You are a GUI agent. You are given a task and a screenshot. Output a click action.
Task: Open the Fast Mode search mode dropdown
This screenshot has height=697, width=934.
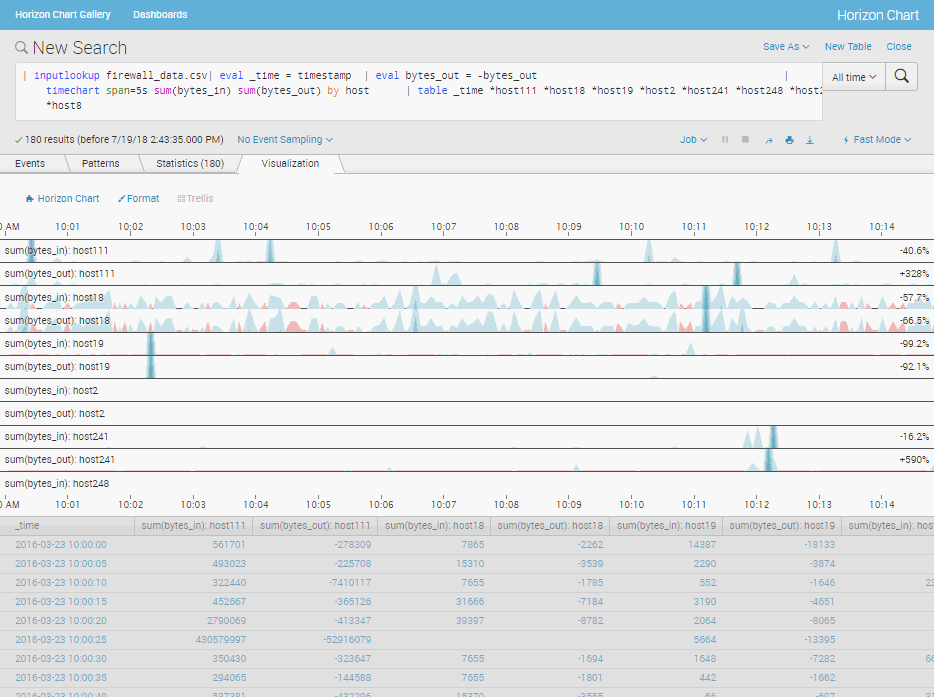coord(877,139)
